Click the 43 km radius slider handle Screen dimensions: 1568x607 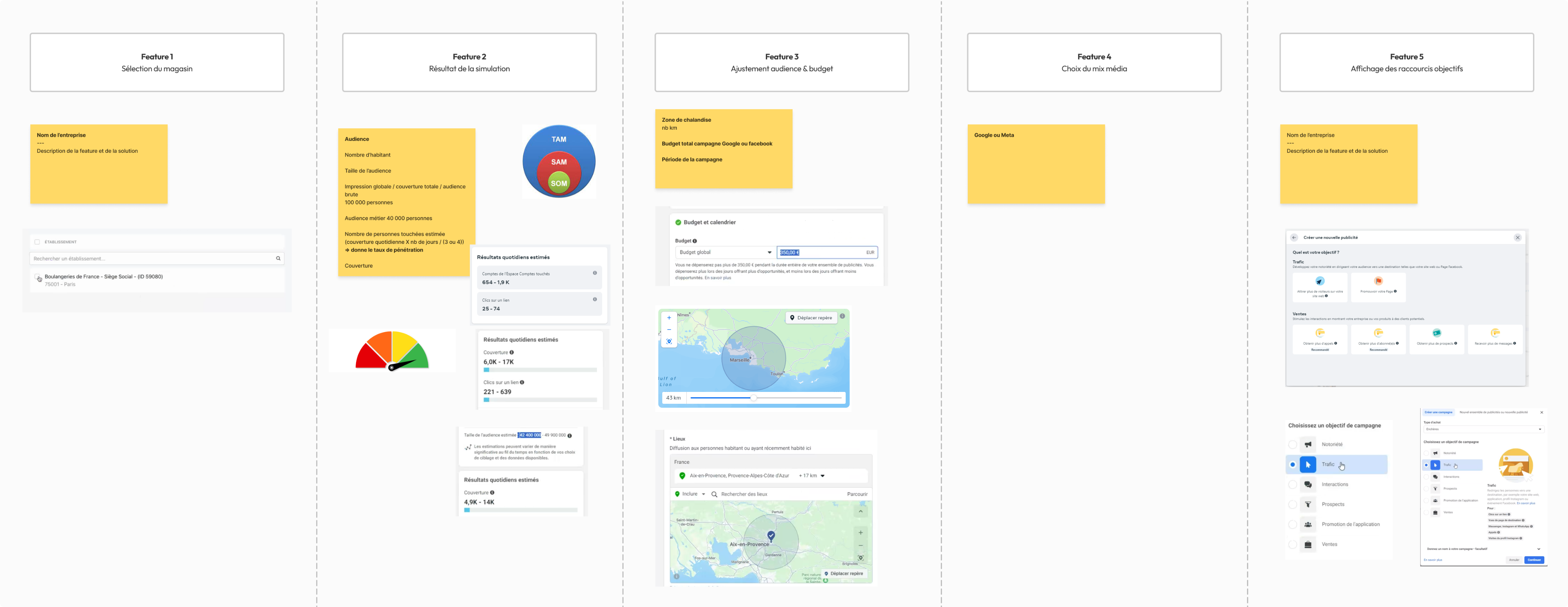pos(753,398)
